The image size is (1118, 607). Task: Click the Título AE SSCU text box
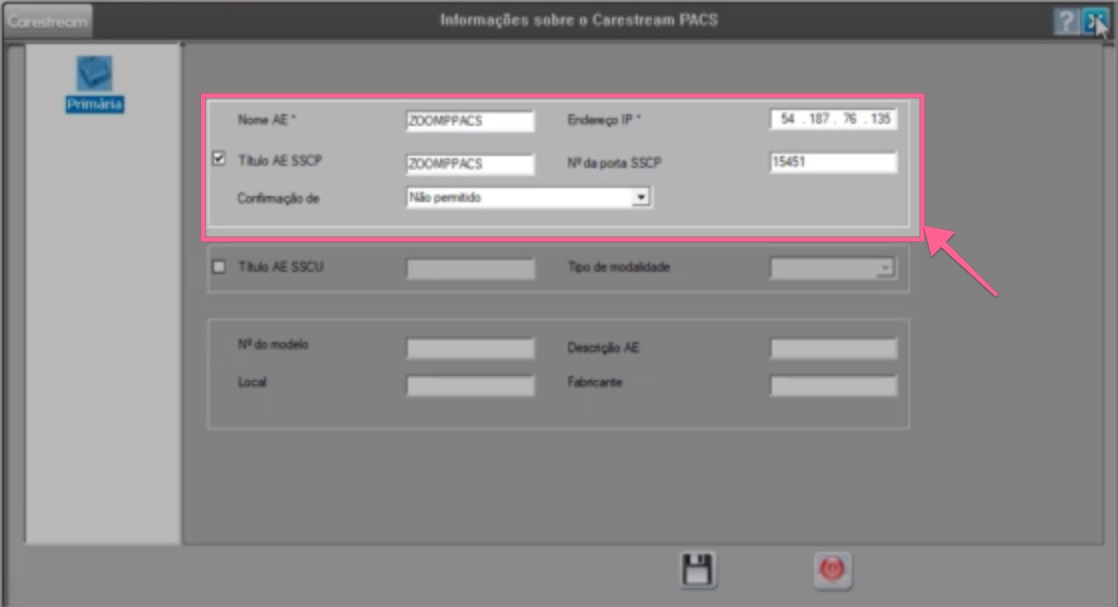[x=470, y=267]
